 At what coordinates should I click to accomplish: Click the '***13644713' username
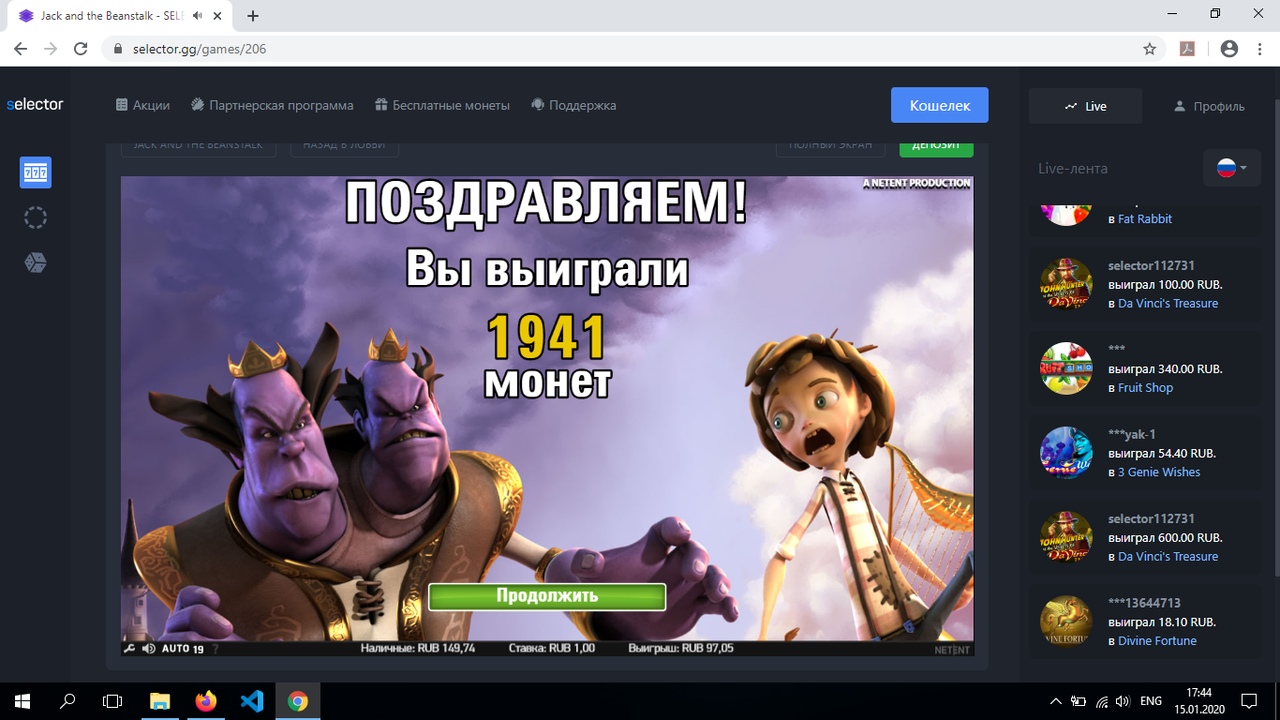1144,603
